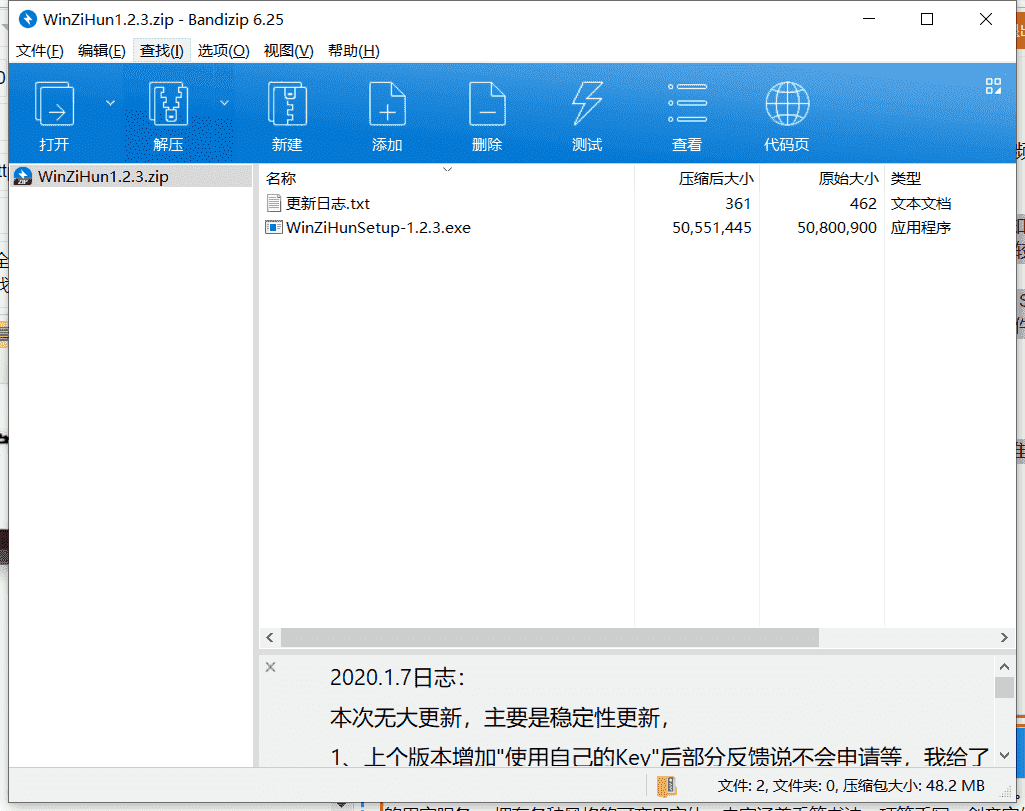The height and width of the screenshot is (811, 1025).
Task: Click the Add (添加) file icon
Action: point(387,104)
